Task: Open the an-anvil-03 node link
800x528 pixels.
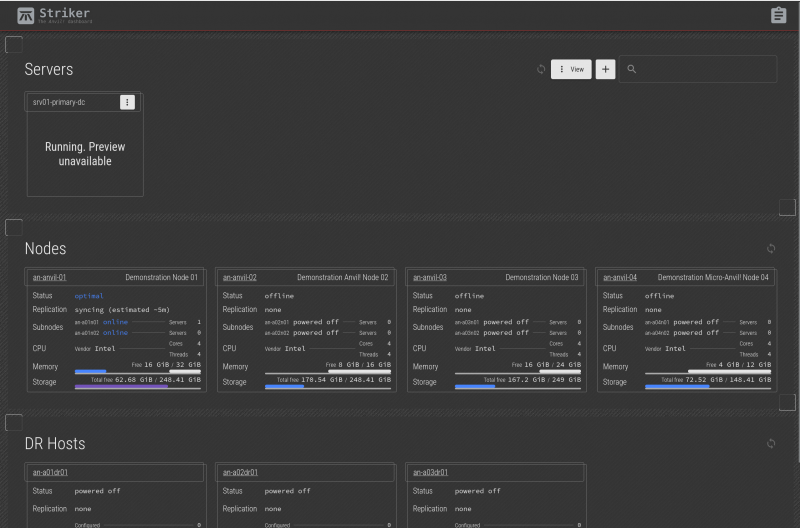Action: click(430, 278)
